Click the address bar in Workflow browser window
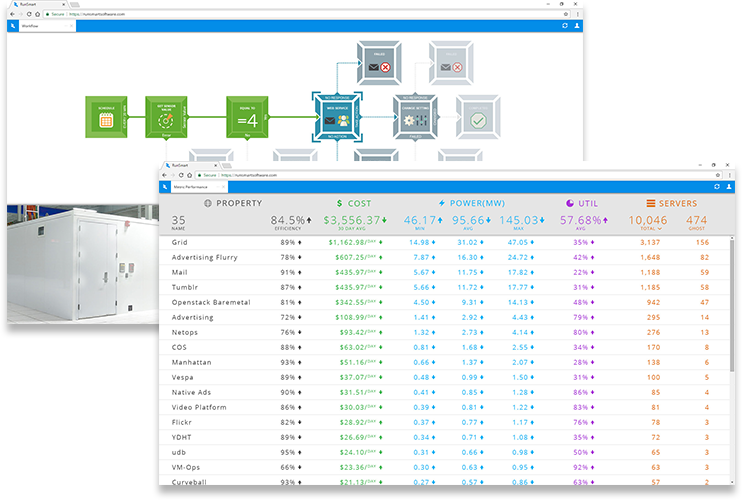 (307, 14)
